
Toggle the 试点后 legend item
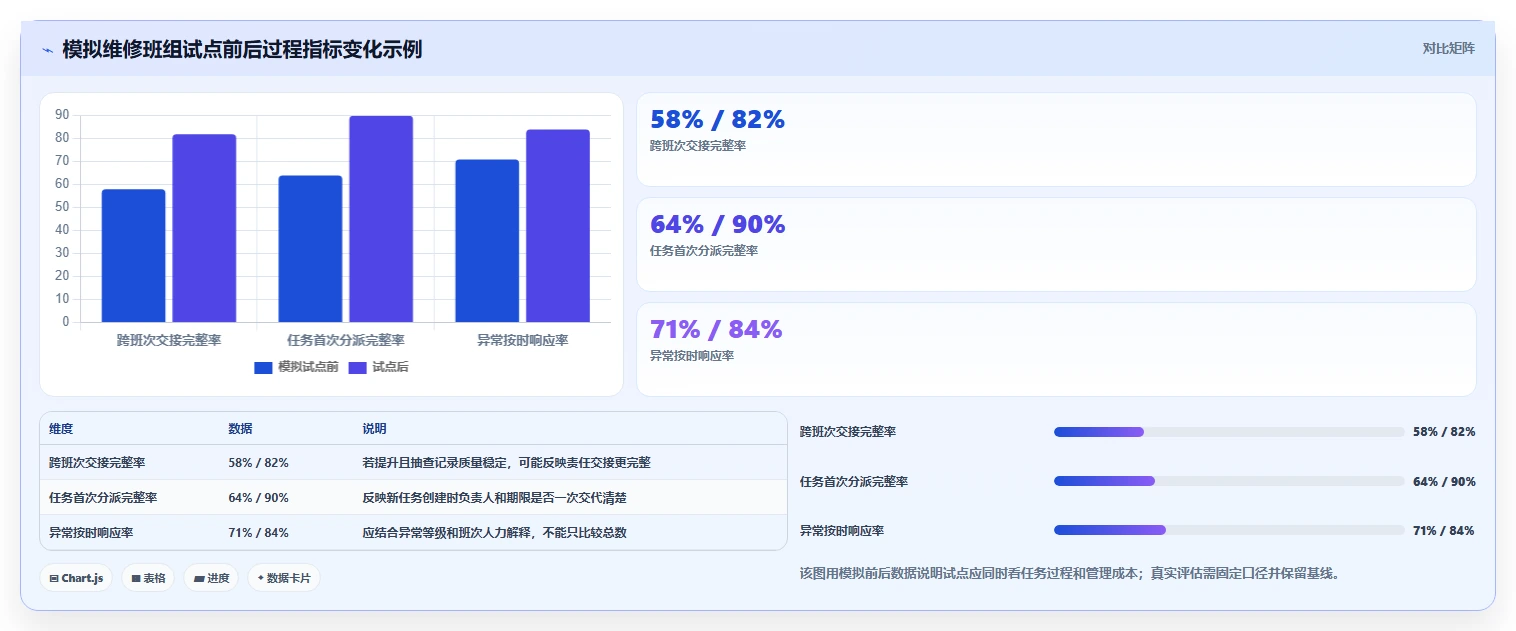point(378,367)
